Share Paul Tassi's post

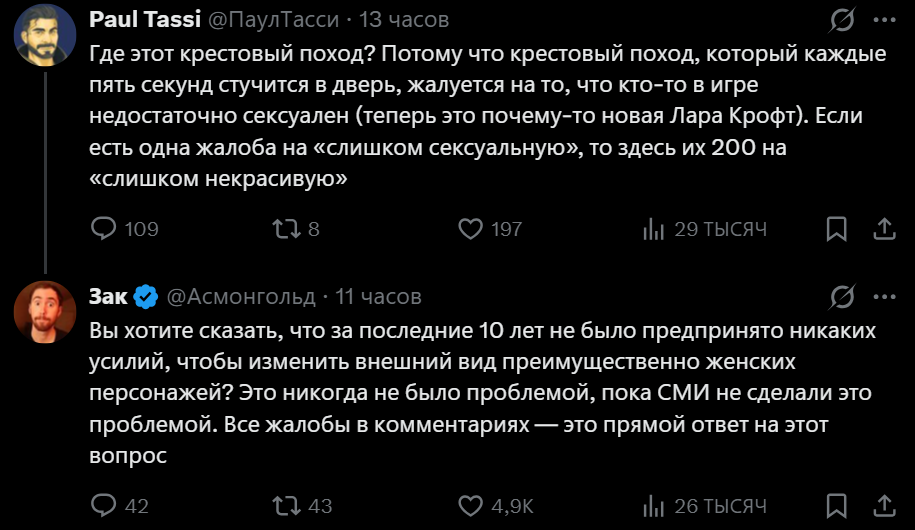coord(884,229)
